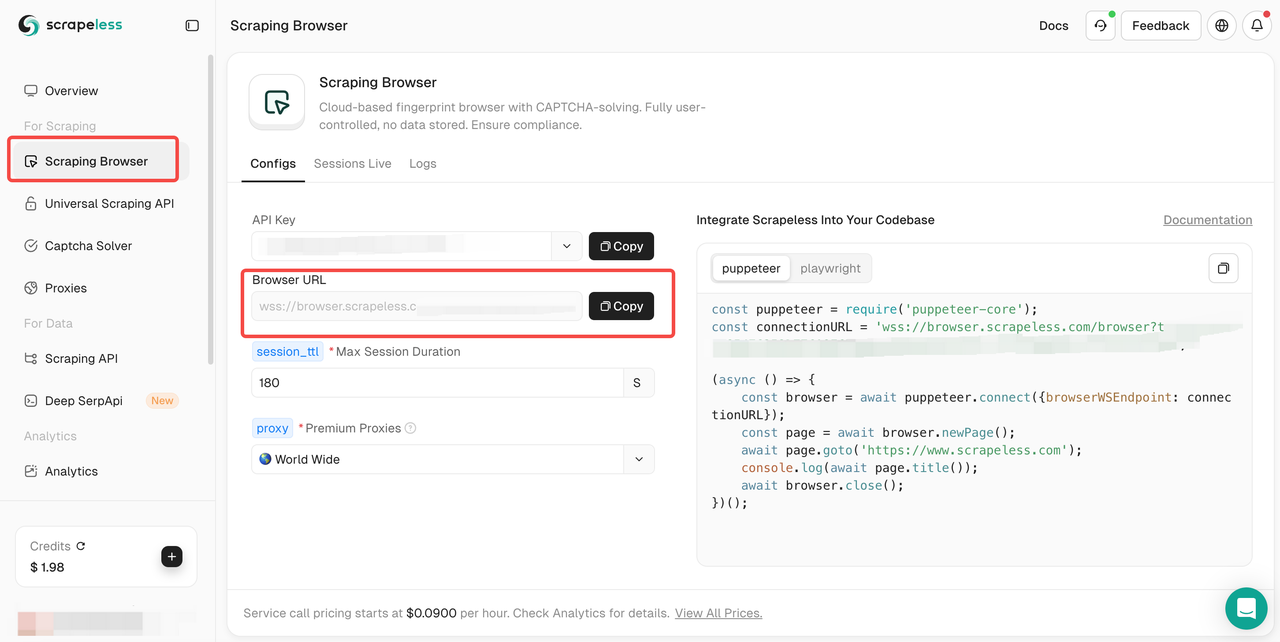Open Universal Scraping API page
This screenshot has width=1280, height=642.
click(x=98, y=203)
